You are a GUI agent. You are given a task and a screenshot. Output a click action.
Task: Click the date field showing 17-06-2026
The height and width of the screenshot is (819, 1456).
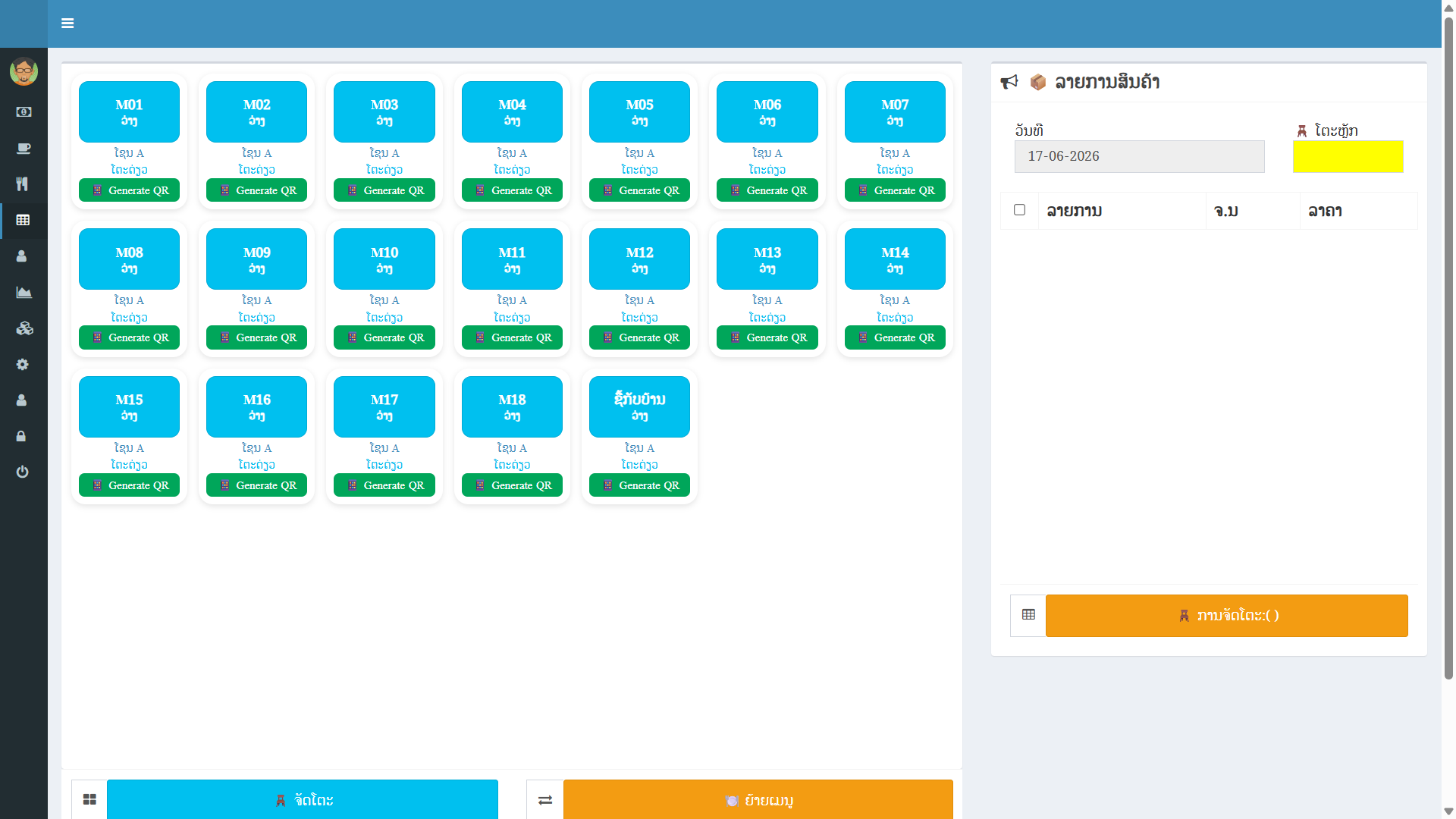[x=1139, y=156]
